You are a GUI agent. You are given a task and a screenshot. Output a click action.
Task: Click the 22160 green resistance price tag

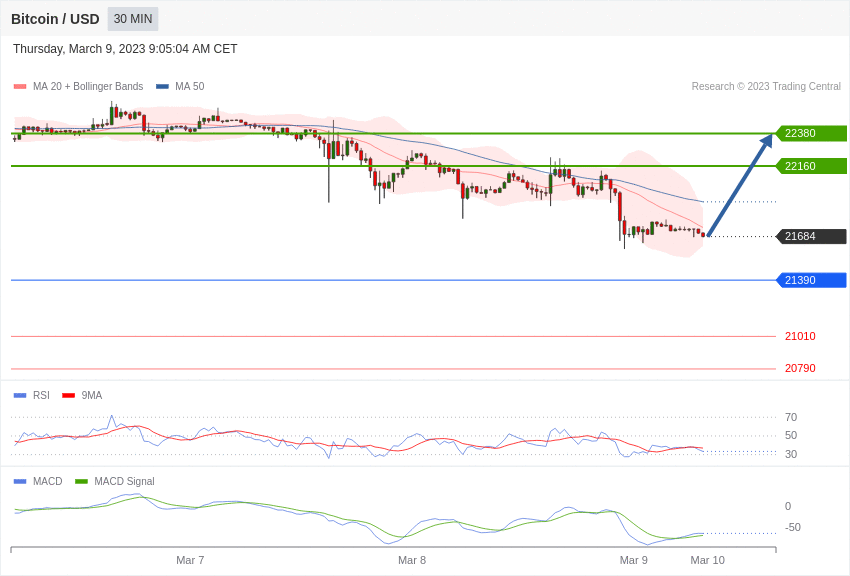click(812, 166)
